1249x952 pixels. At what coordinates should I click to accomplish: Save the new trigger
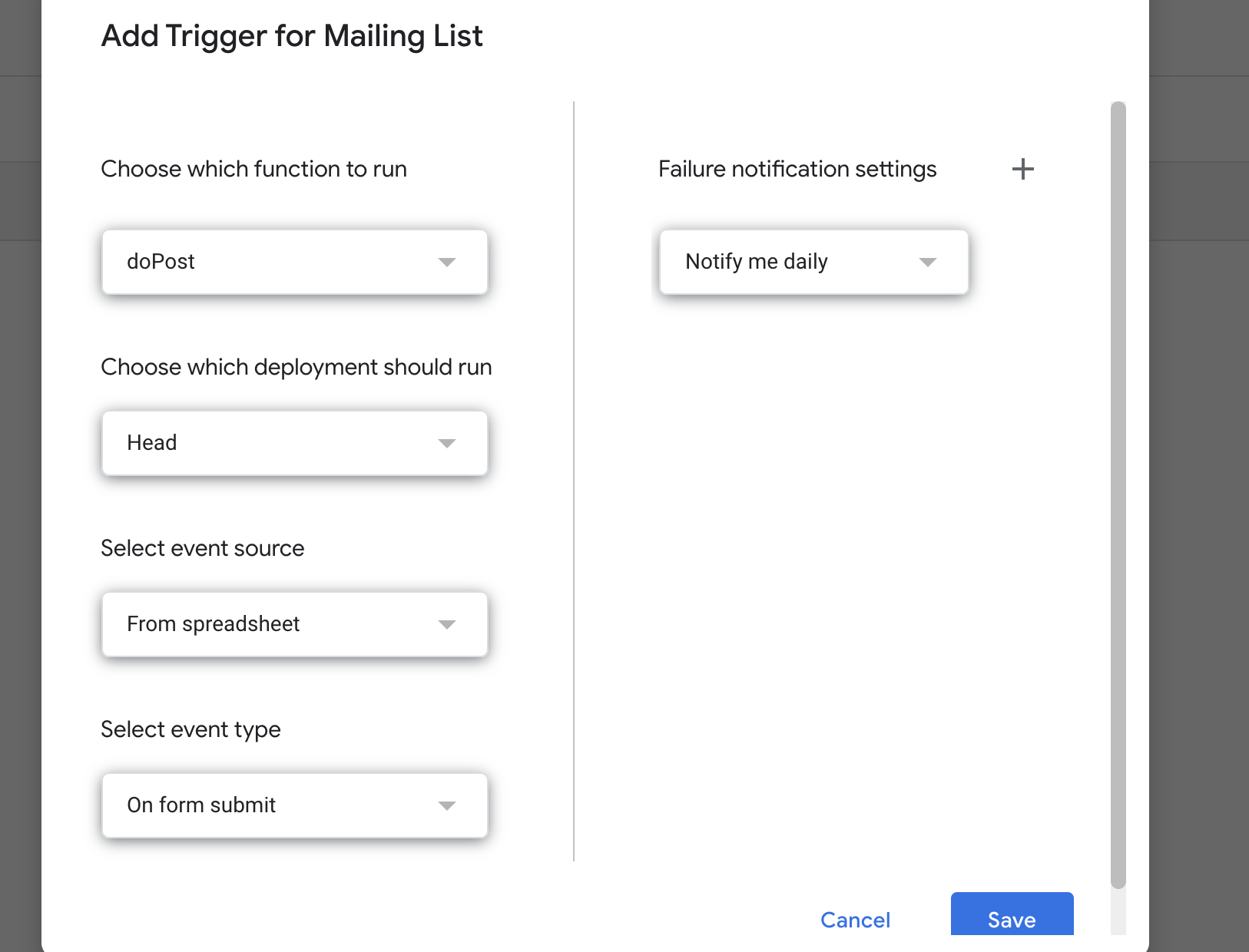pyautogui.click(x=1012, y=917)
